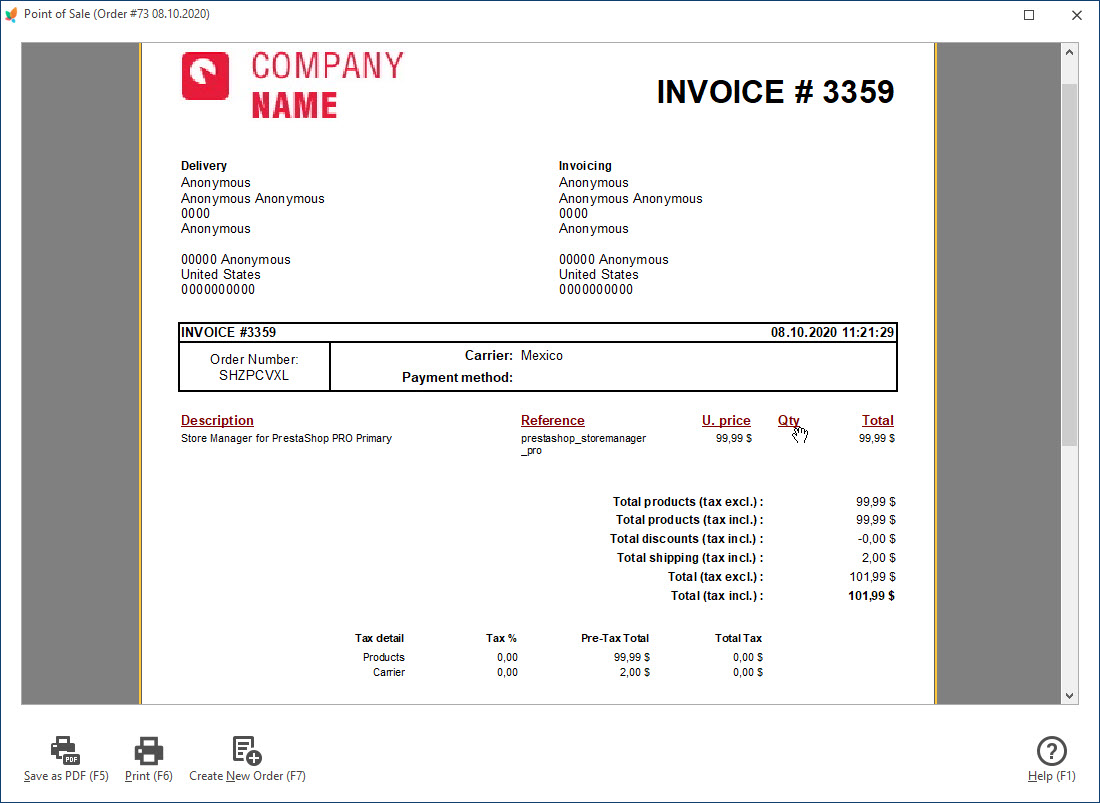Click the app logo in title bar
This screenshot has width=1100, height=803.
click(x=11, y=14)
